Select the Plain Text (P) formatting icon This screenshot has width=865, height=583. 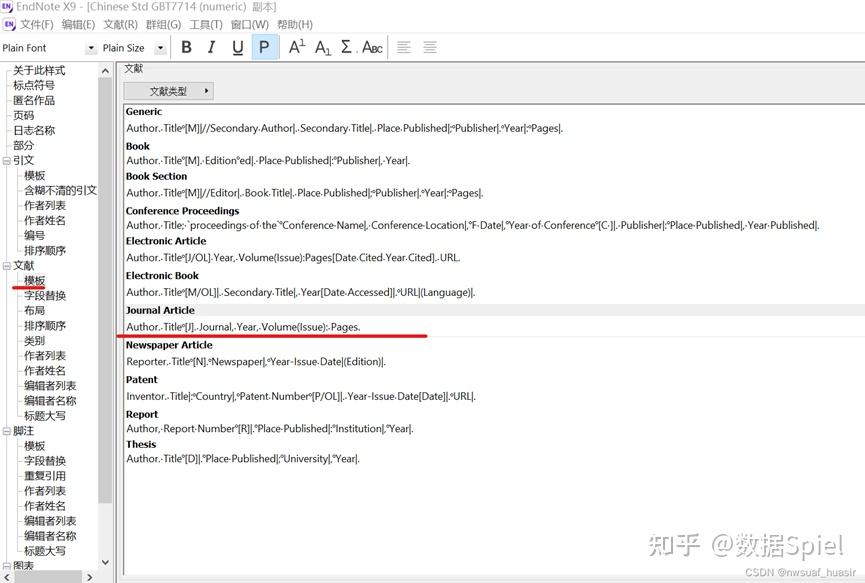pos(264,47)
